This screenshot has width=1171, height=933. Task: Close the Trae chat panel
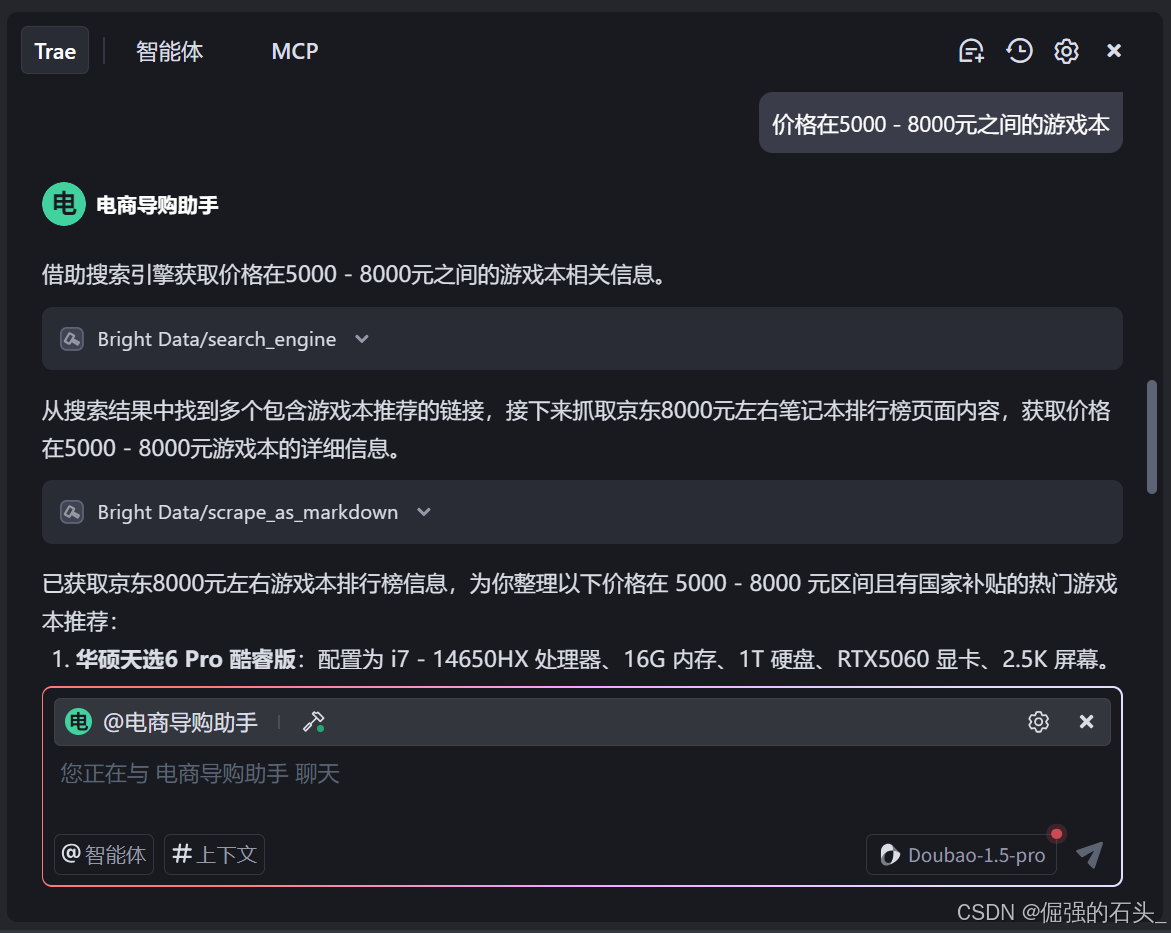pyautogui.click(x=1113, y=51)
